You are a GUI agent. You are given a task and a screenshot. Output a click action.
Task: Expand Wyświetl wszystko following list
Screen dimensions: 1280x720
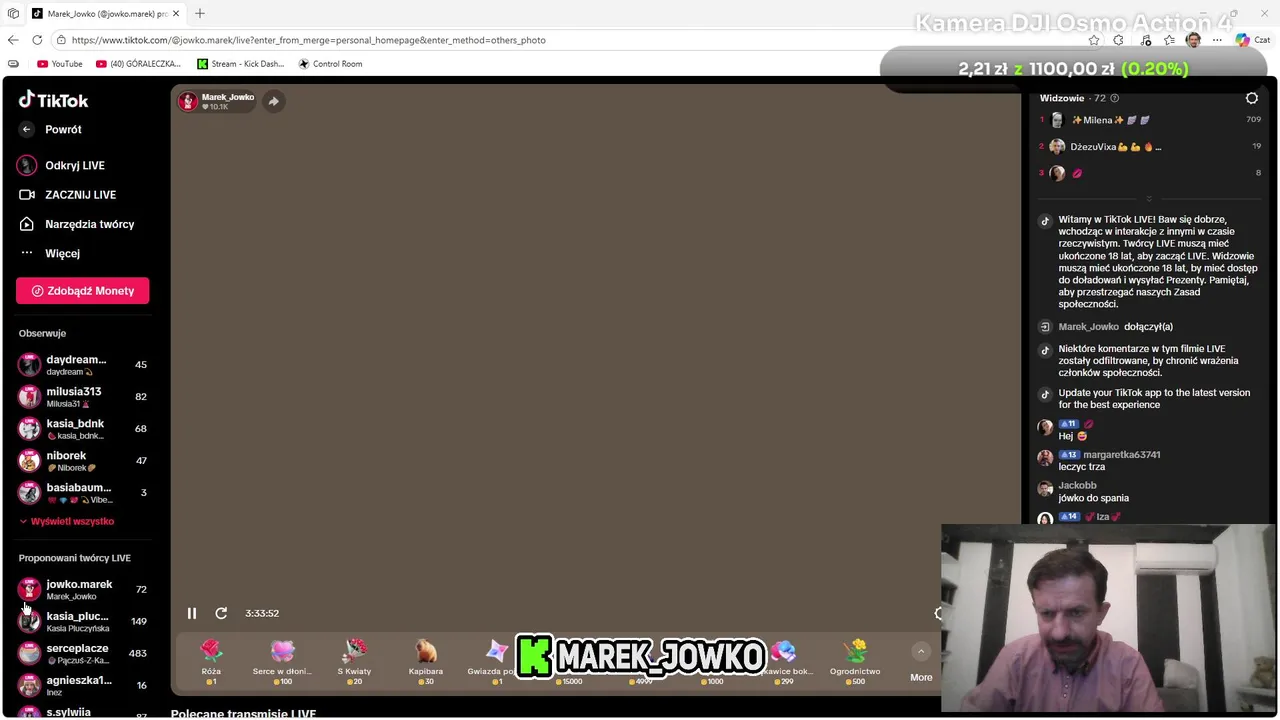pyautogui.click(x=66, y=521)
